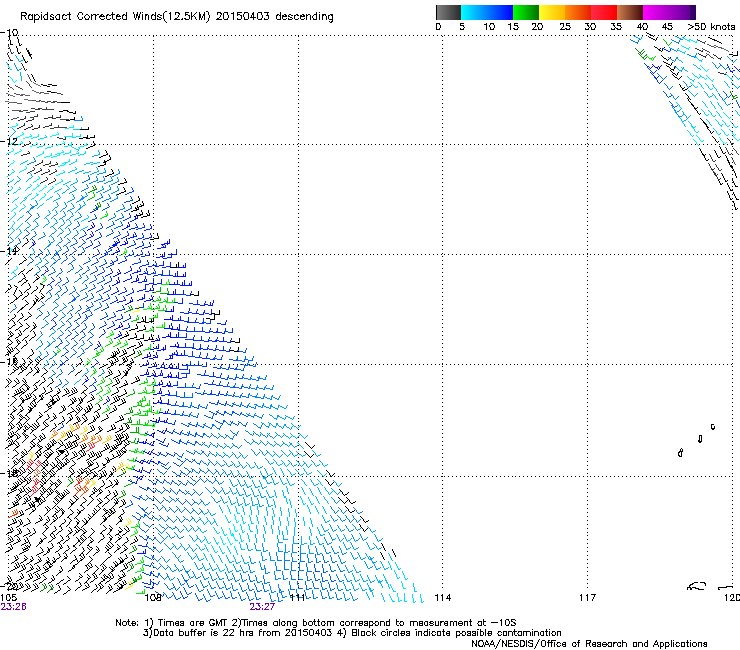Screen dimensions: 740x650
Task: Click the '>50 knots' legend label
Action: coord(711,27)
